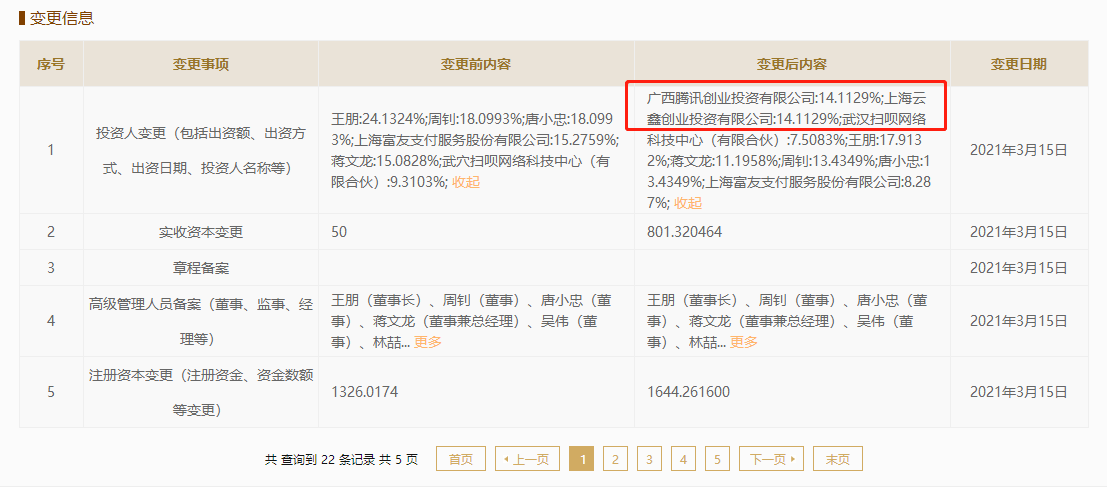Go to the first page with 首页

(460, 459)
